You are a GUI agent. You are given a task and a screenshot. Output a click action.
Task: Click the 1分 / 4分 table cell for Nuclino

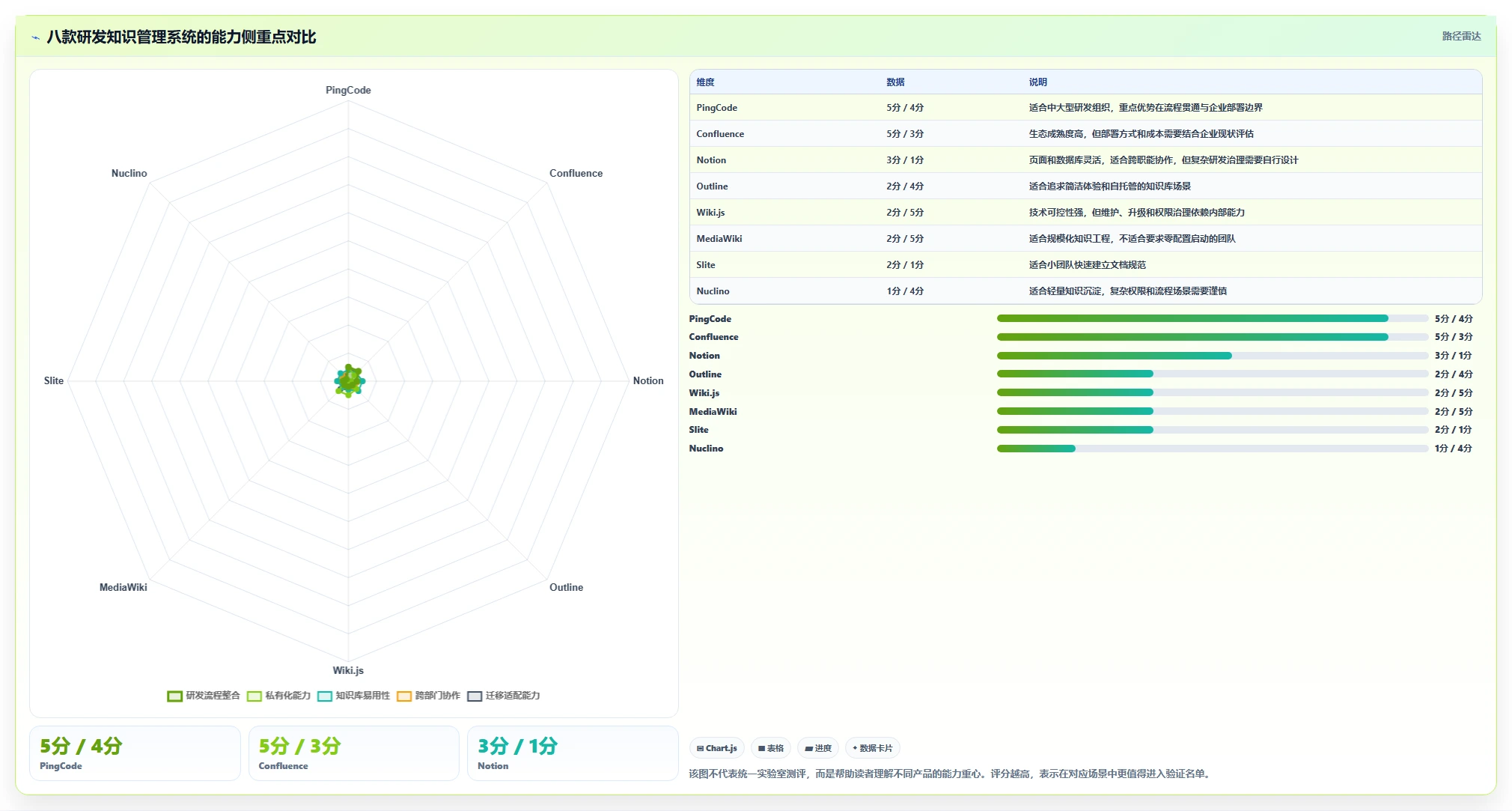(x=905, y=291)
